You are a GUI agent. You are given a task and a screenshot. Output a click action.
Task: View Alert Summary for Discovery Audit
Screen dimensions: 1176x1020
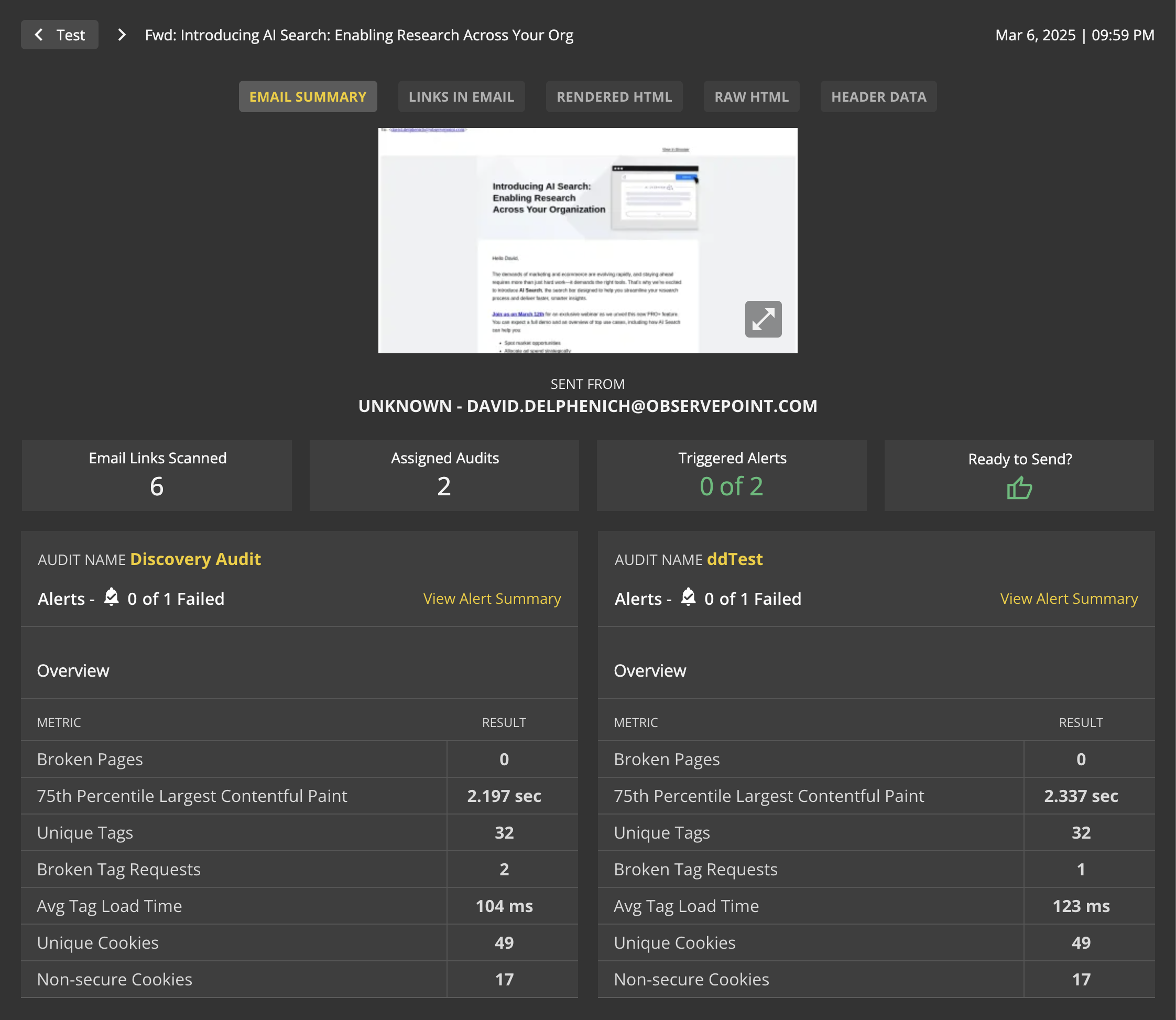[x=492, y=599]
